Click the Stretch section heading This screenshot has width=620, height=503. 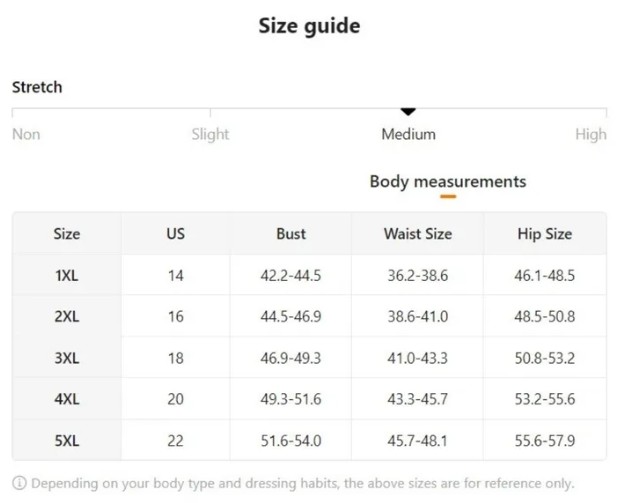pyautogui.click(x=37, y=87)
